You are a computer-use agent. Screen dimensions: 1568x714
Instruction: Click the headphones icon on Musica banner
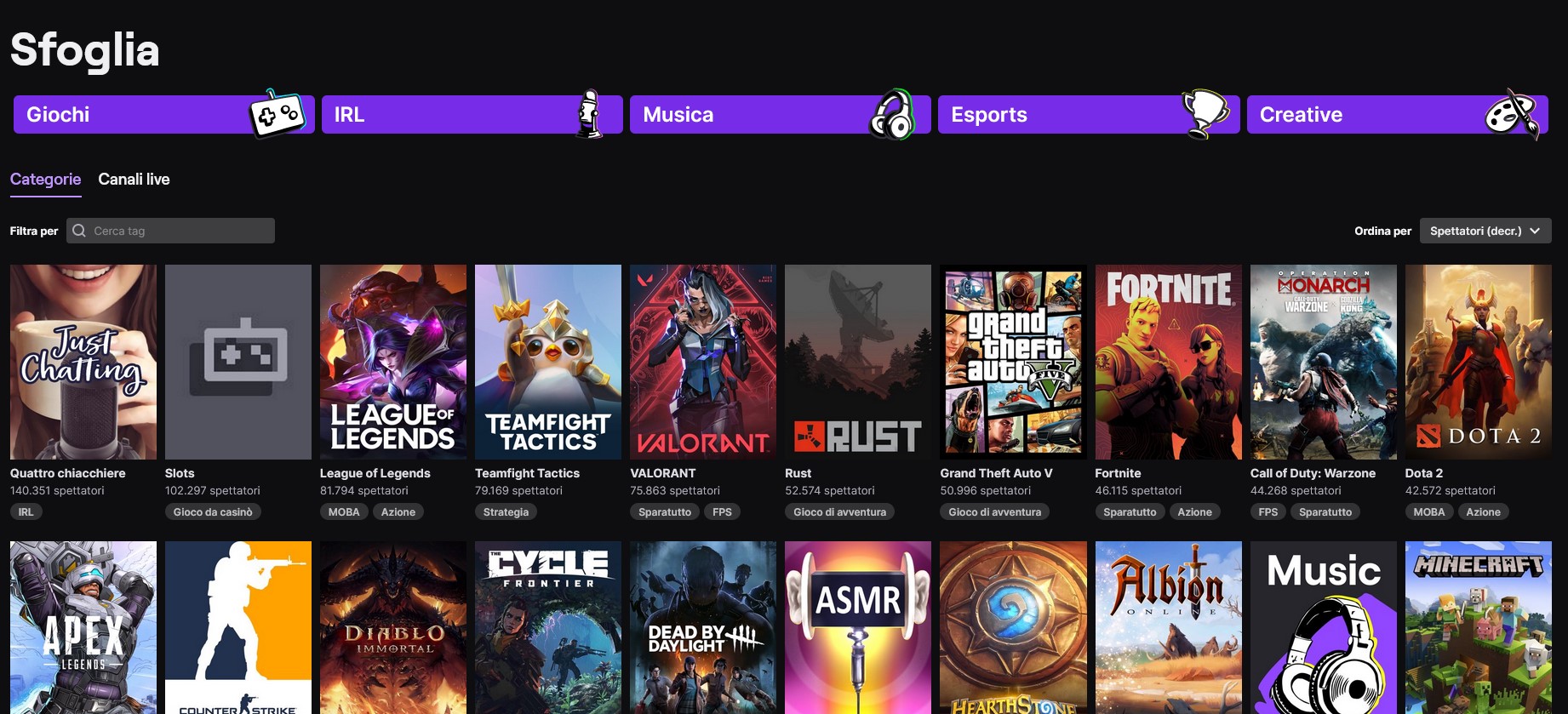891,114
